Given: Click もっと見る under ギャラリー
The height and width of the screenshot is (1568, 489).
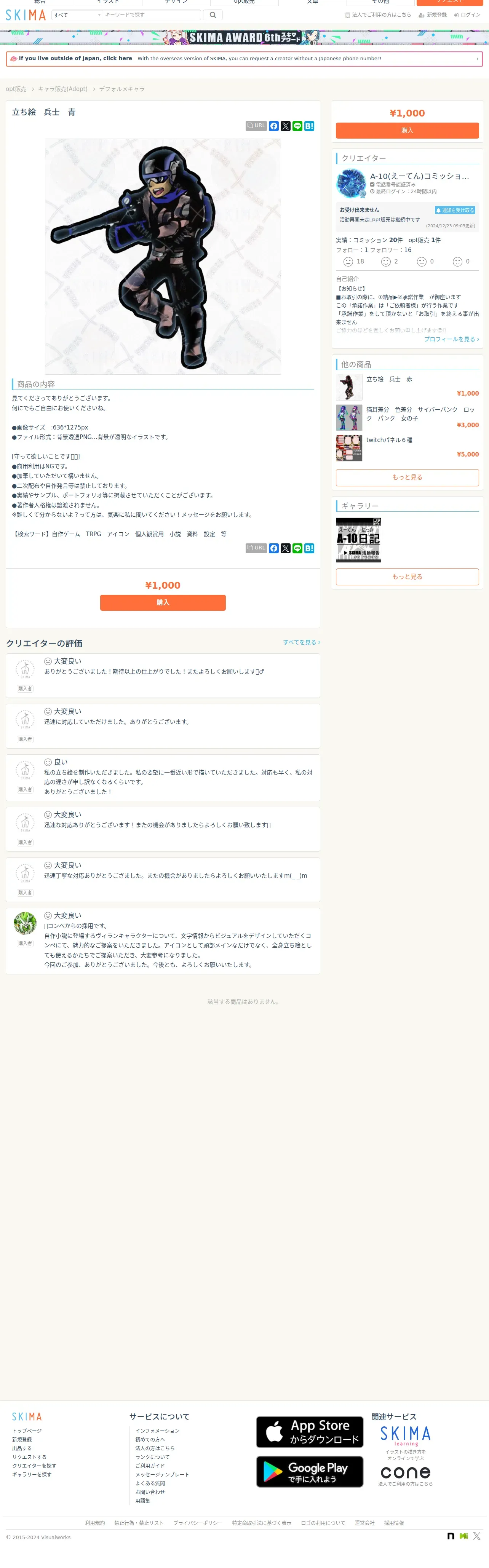Looking at the screenshot, I should [x=407, y=576].
